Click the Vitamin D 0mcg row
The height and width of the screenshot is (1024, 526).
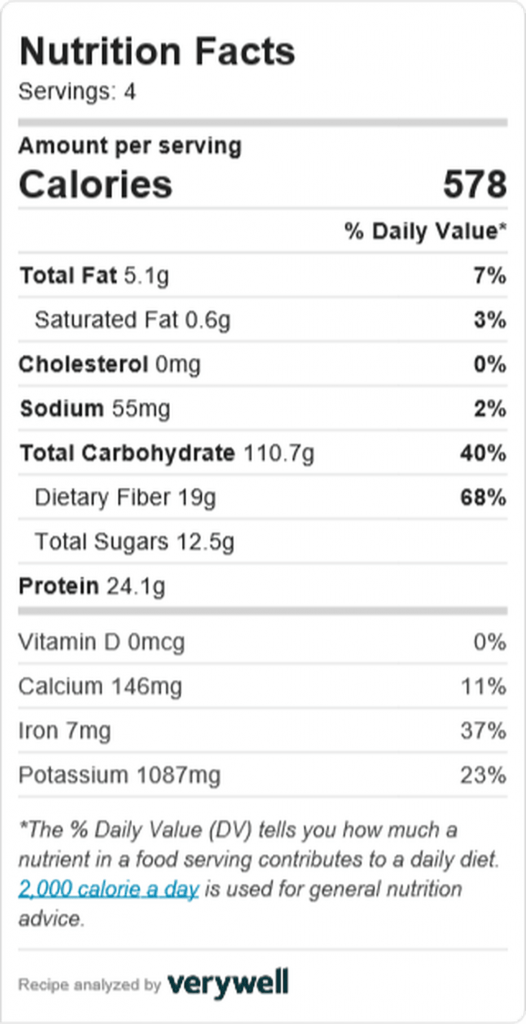pos(263,643)
